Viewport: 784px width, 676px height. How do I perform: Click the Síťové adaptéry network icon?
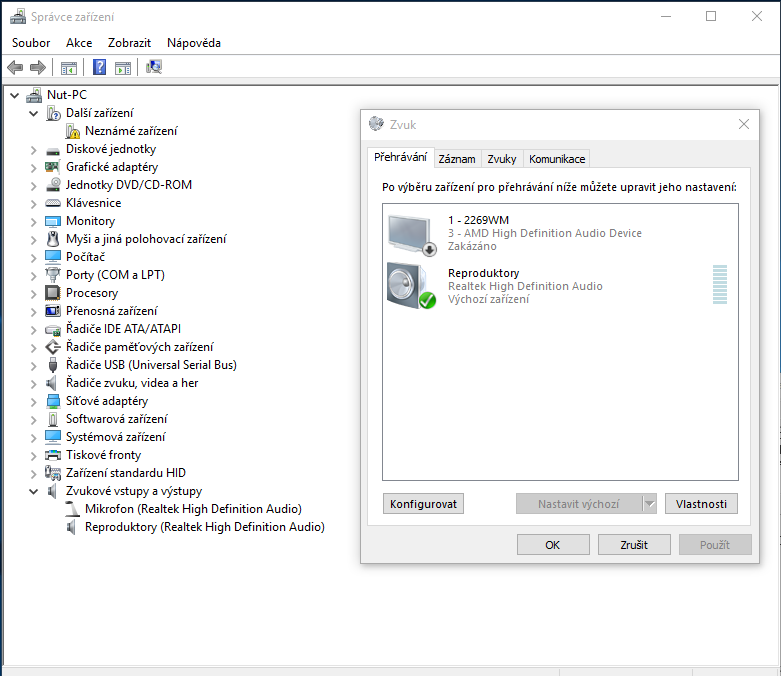pos(53,401)
